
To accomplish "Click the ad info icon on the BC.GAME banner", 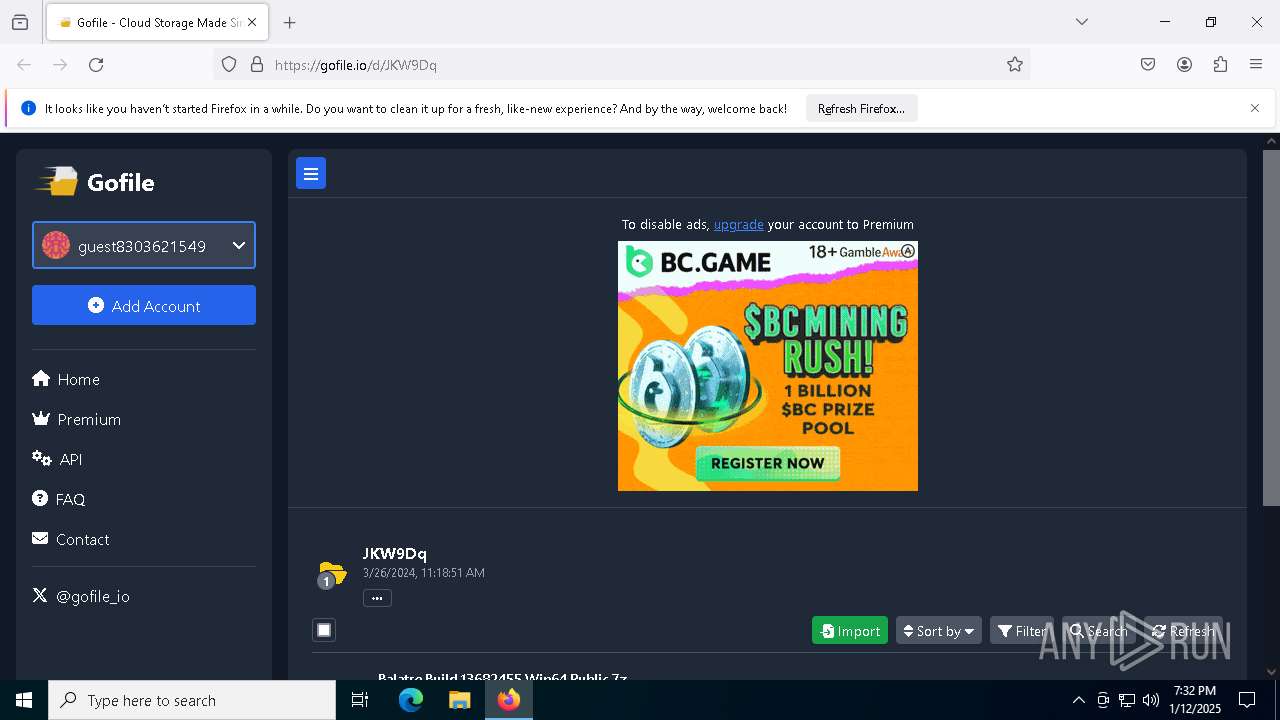I will coord(908,251).
